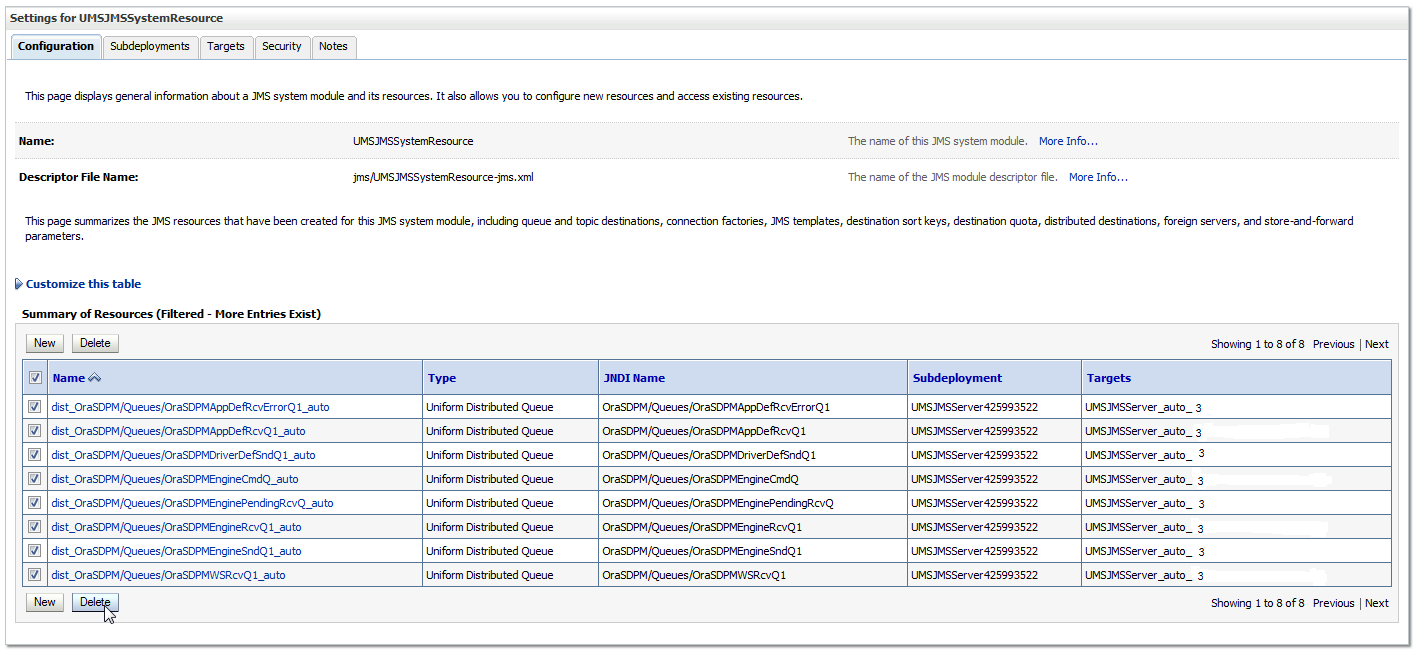
Task: Uncheck the OraSDPMWSRcvQ1_auto row checkbox
Action: [x=35, y=575]
